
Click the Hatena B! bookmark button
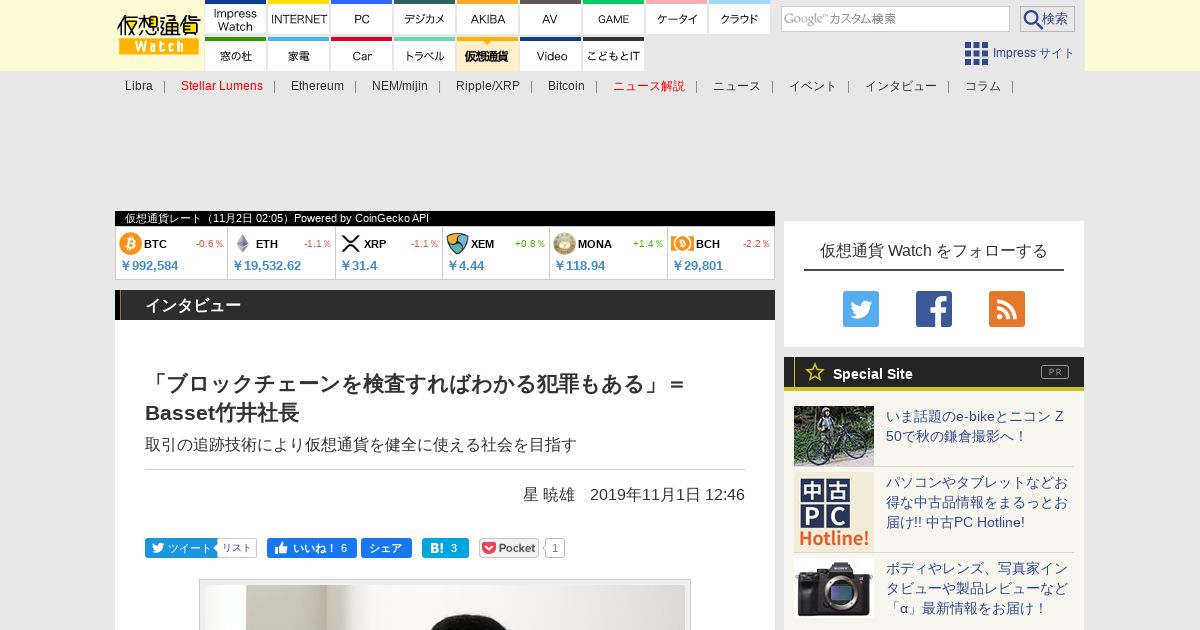445,548
